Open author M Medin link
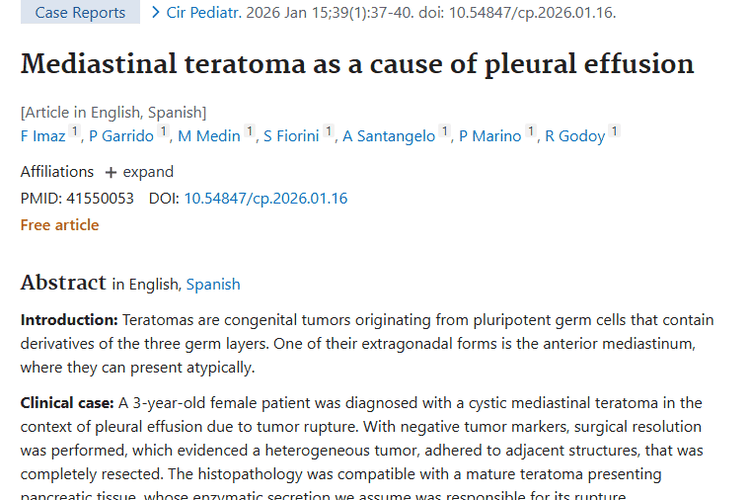The width and height of the screenshot is (750, 500). click(x=209, y=136)
